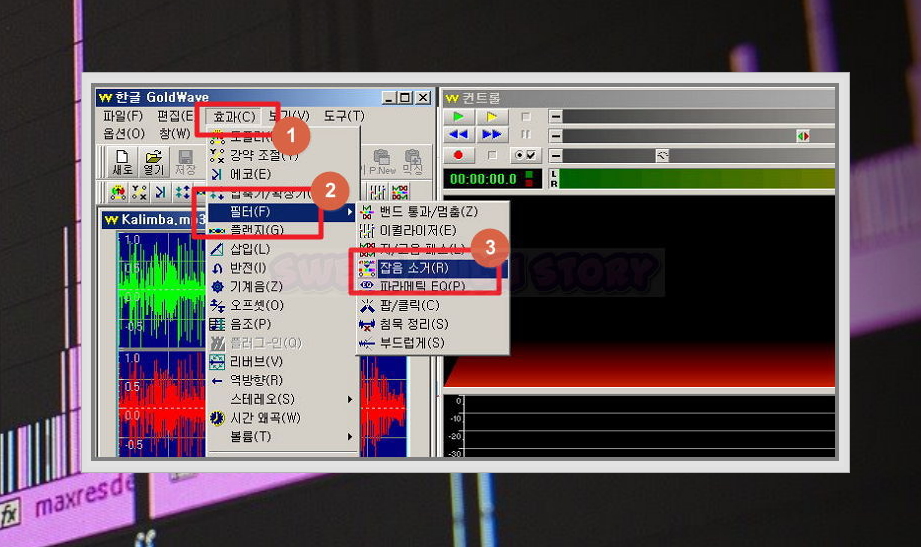
Task: Click the stop square beside yellow play
Action: pos(526,116)
